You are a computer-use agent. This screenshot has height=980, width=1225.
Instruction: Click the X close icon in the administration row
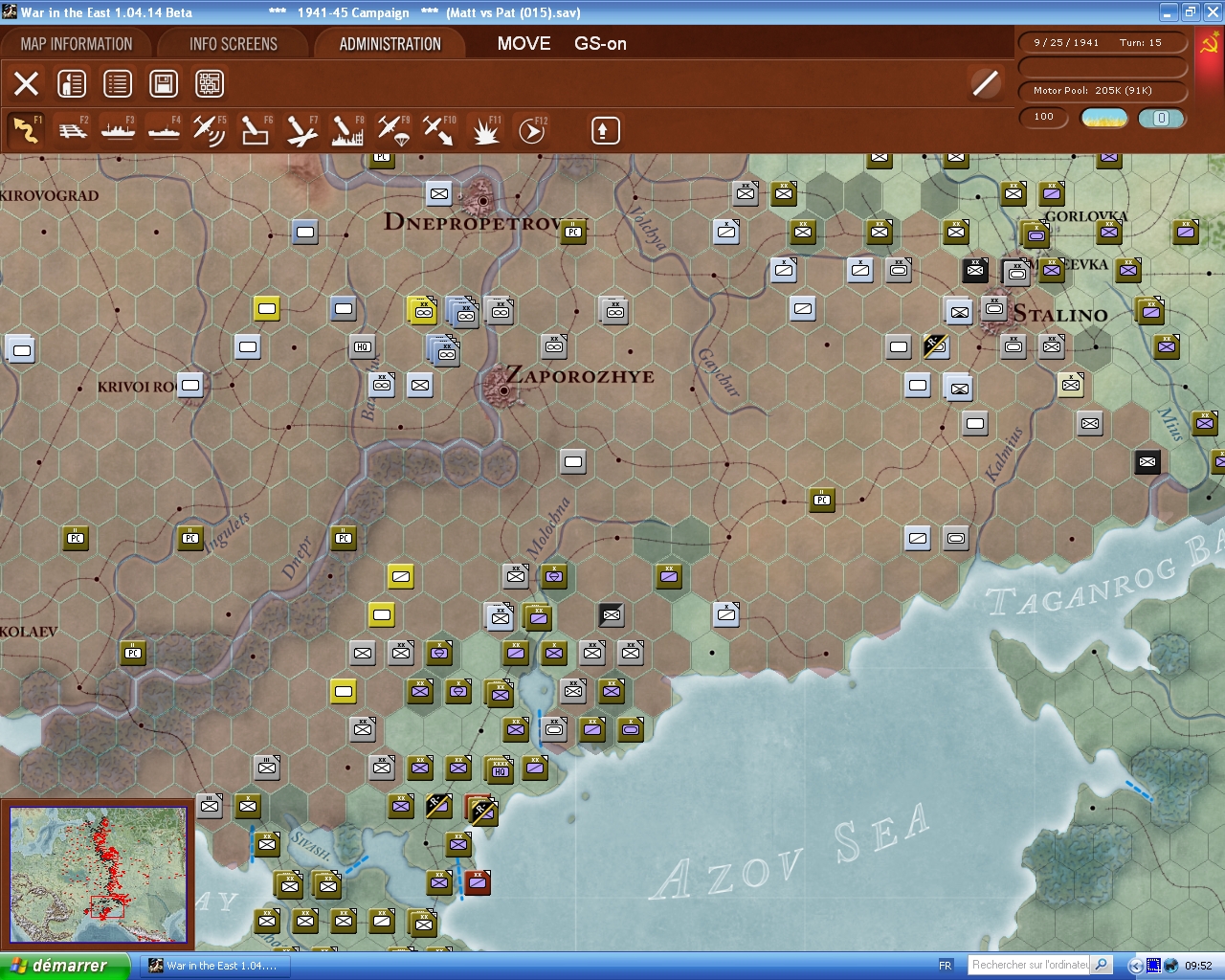[26, 84]
